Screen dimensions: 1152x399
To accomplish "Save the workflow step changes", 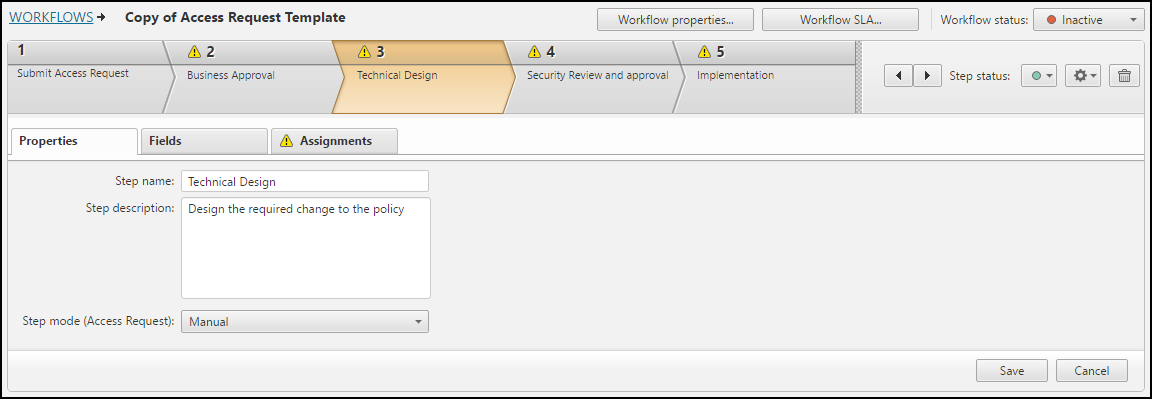I will pos(1012,370).
